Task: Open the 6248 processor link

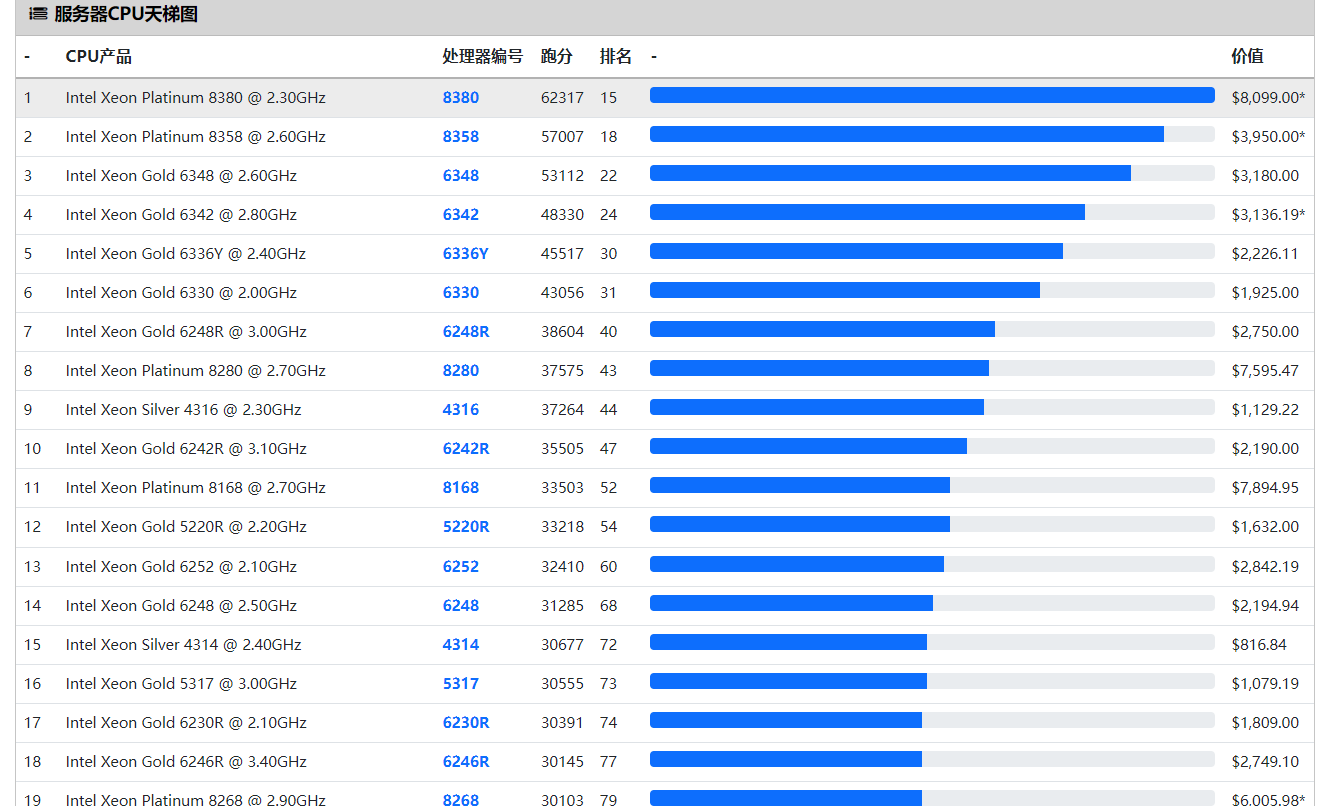Action: tap(461, 606)
